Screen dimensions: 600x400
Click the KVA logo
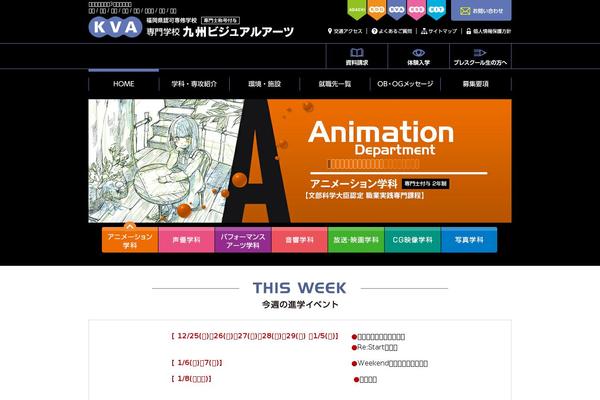click(x=115, y=27)
